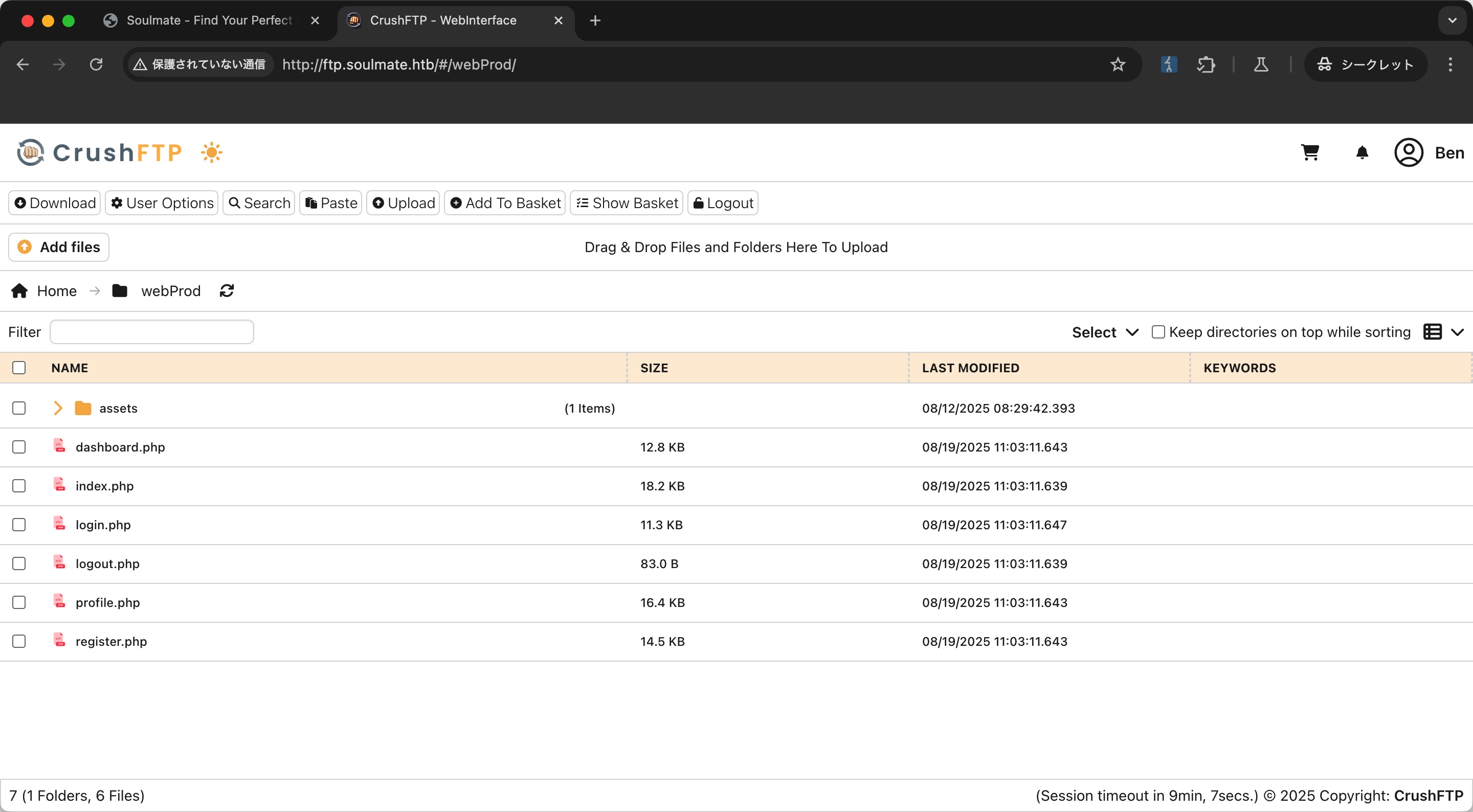Expand the assets folder chevron
Image resolution: width=1473 pixels, height=812 pixels.
point(58,408)
